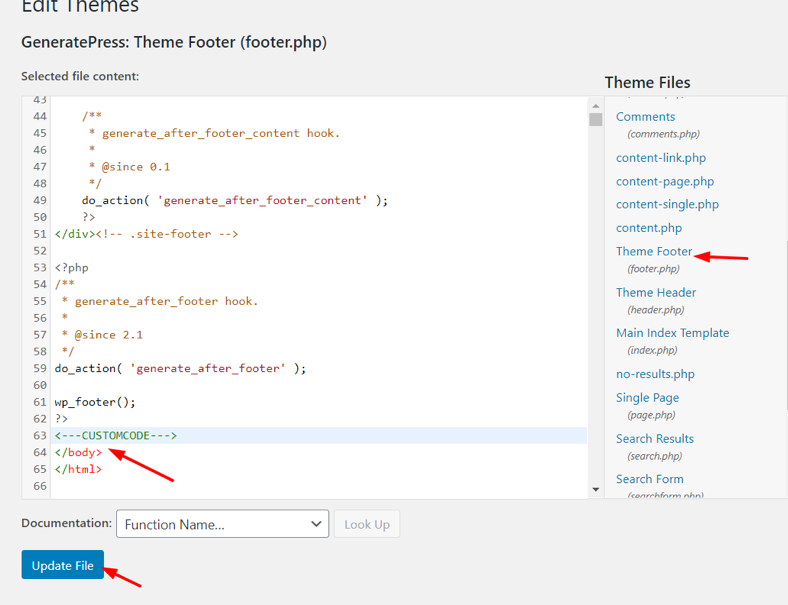Open Single Page theme file
The width and height of the screenshot is (788, 605).
(647, 397)
